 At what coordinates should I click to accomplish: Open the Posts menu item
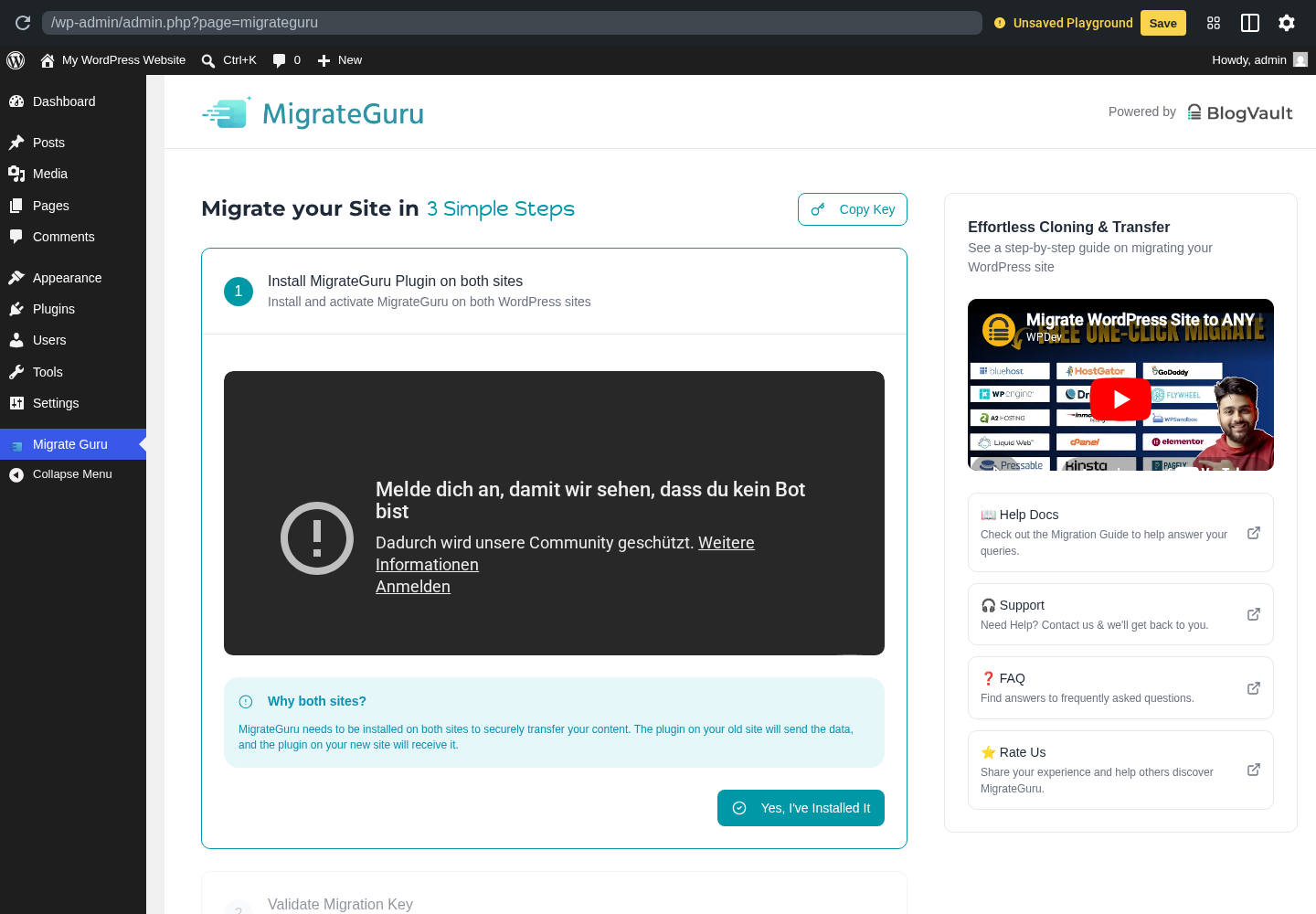[73, 143]
